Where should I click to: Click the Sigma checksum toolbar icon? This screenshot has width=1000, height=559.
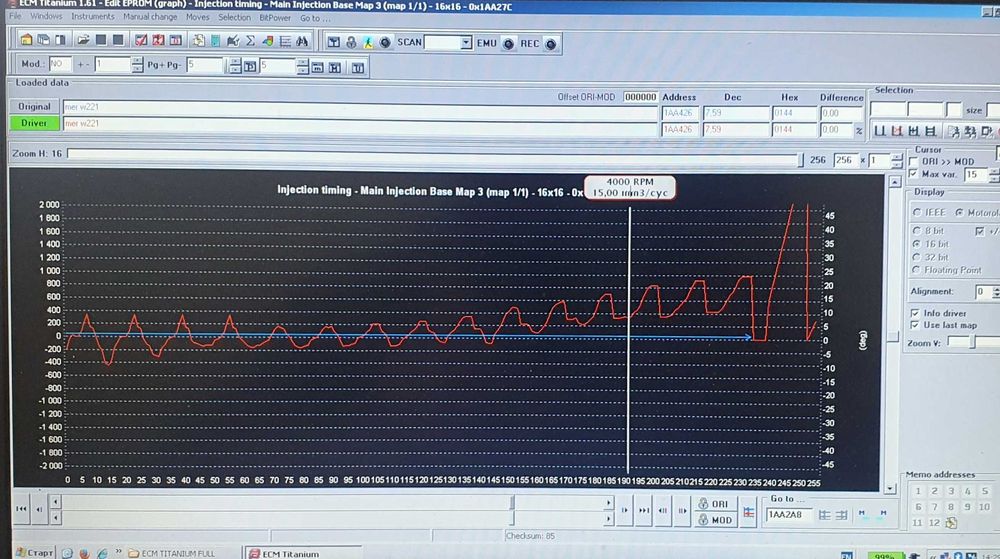tap(250, 41)
